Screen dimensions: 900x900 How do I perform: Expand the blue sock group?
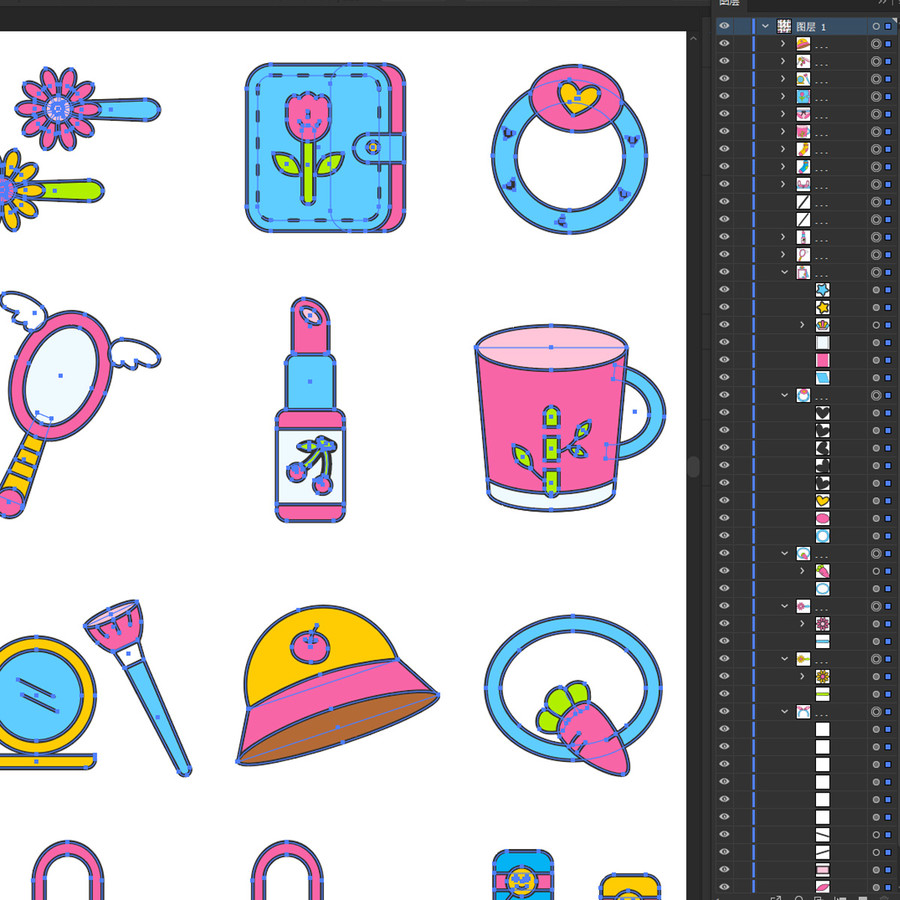tap(783, 167)
